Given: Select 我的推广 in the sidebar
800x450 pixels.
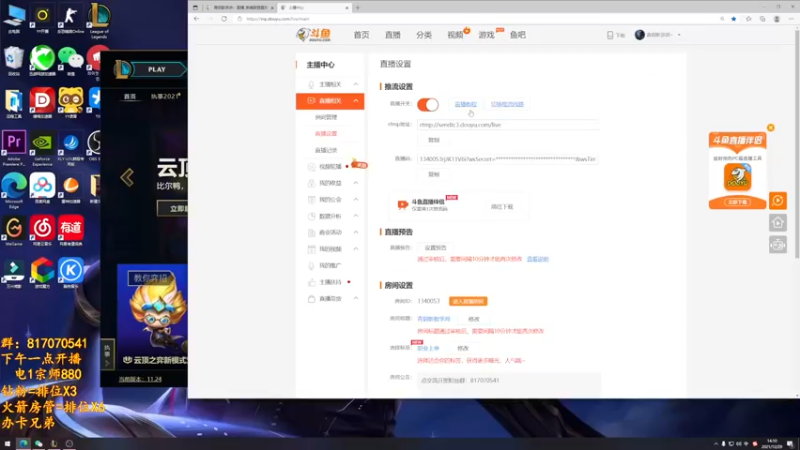Looking at the screenshot, I should 330,265.
